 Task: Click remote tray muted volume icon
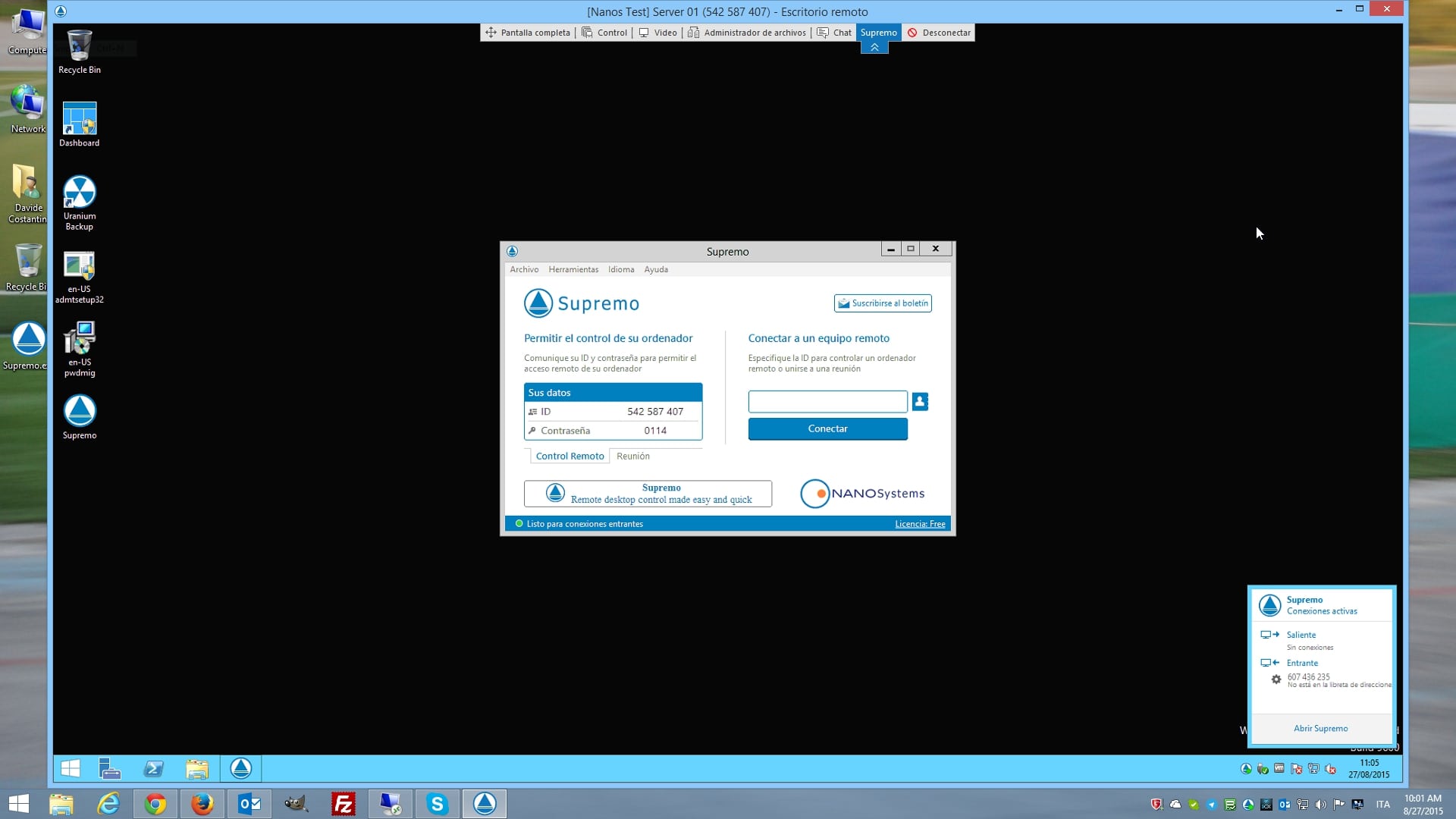click(x=1330, y=769)
